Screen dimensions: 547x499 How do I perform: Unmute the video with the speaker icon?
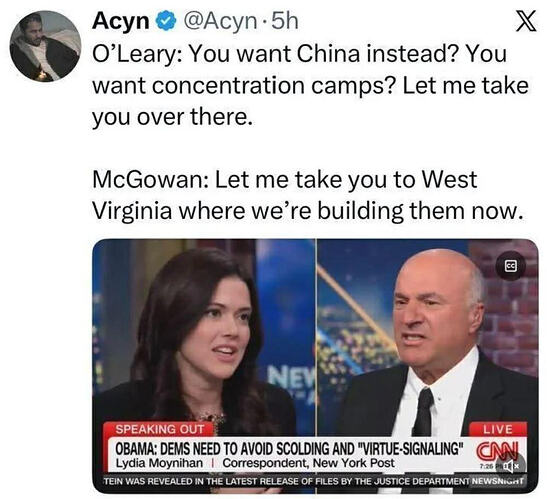510,465
